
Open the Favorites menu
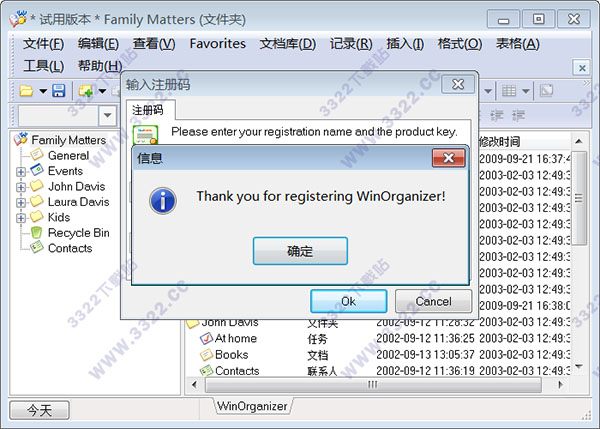(217, 44)
